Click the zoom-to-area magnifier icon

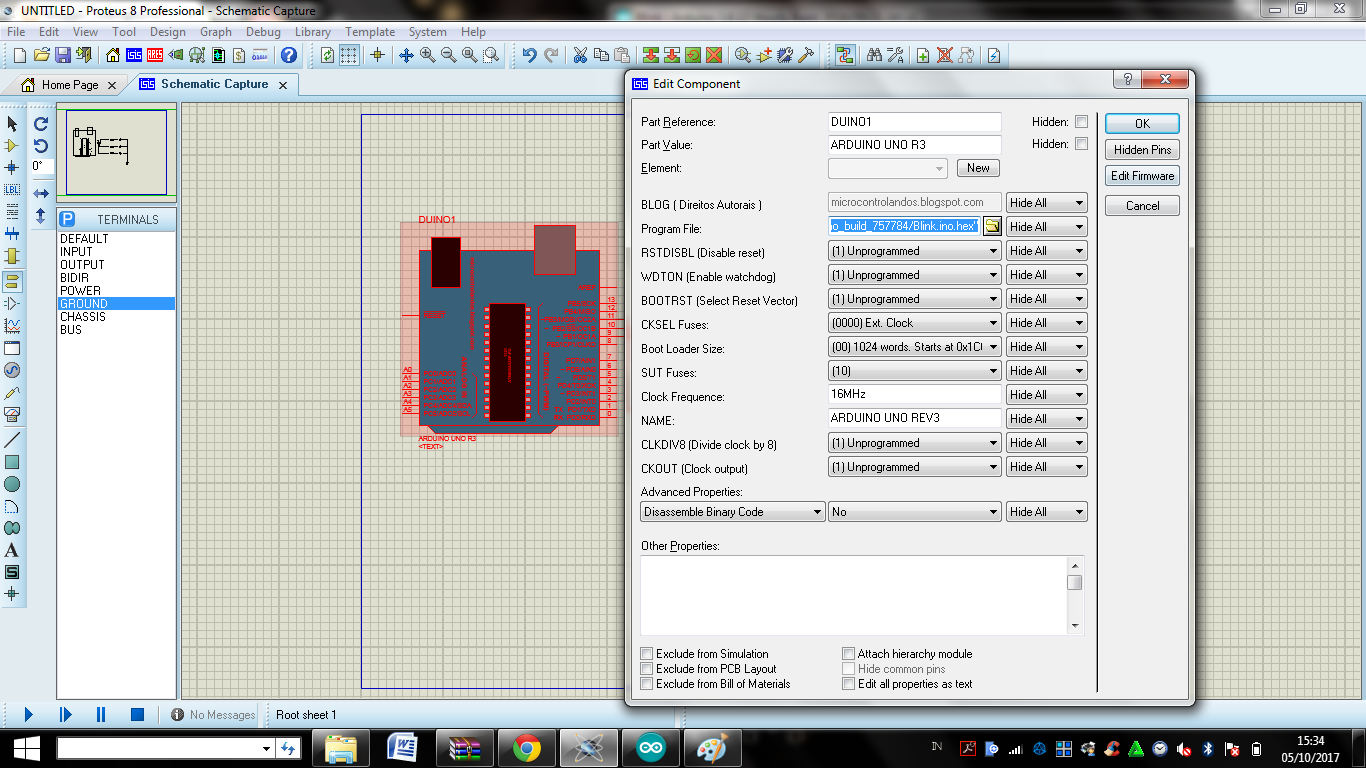click(x=489, y=56)
